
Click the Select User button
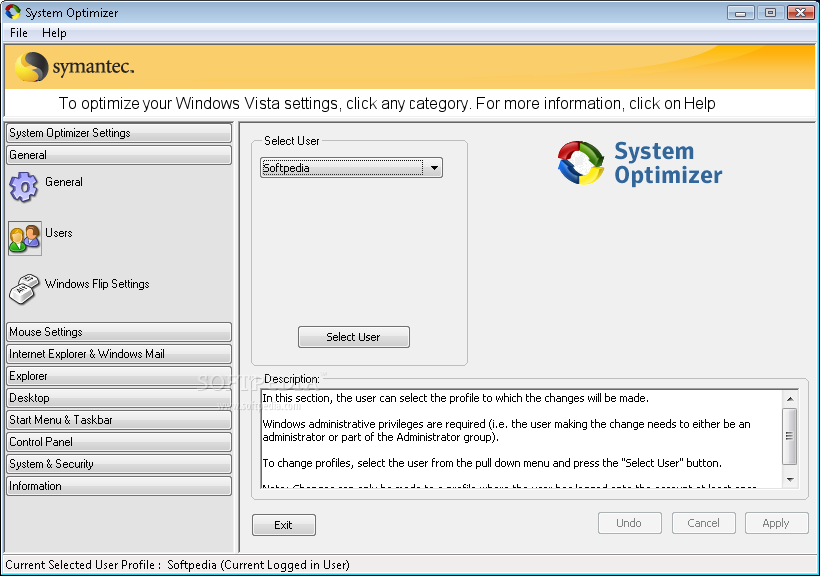[354, 337]
